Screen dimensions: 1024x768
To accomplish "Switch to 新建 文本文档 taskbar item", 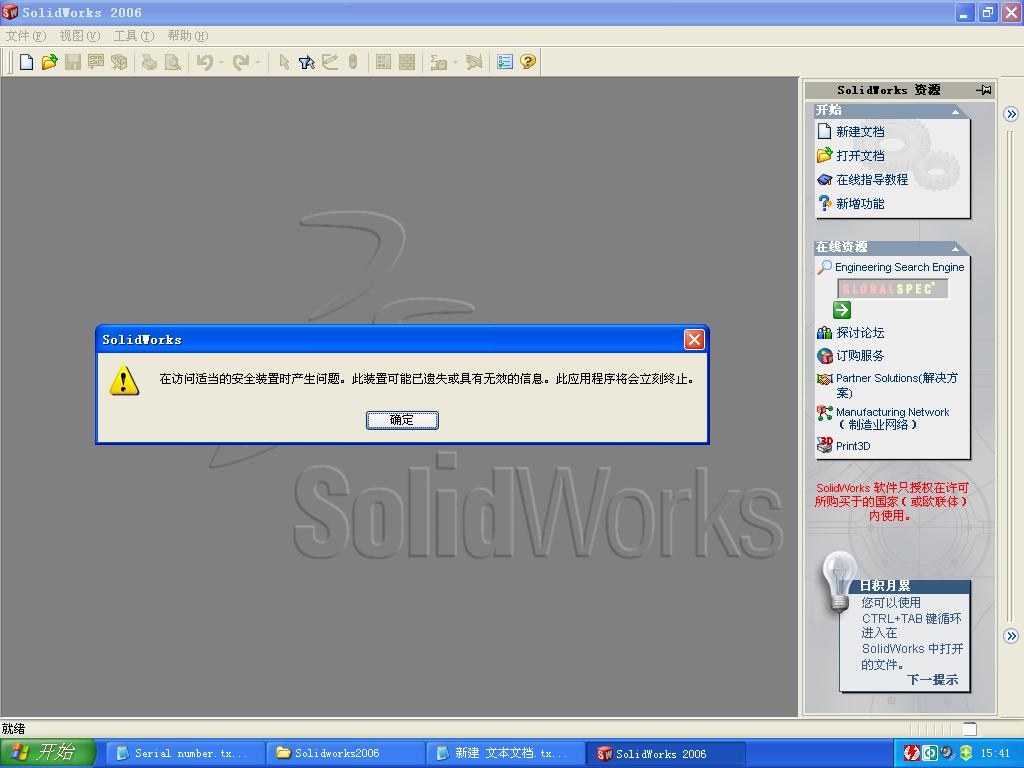I will click(506, 754).
